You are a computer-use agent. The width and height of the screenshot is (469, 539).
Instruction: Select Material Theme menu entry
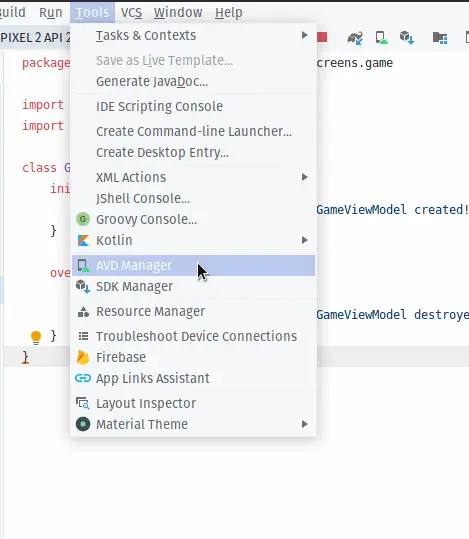193,424
